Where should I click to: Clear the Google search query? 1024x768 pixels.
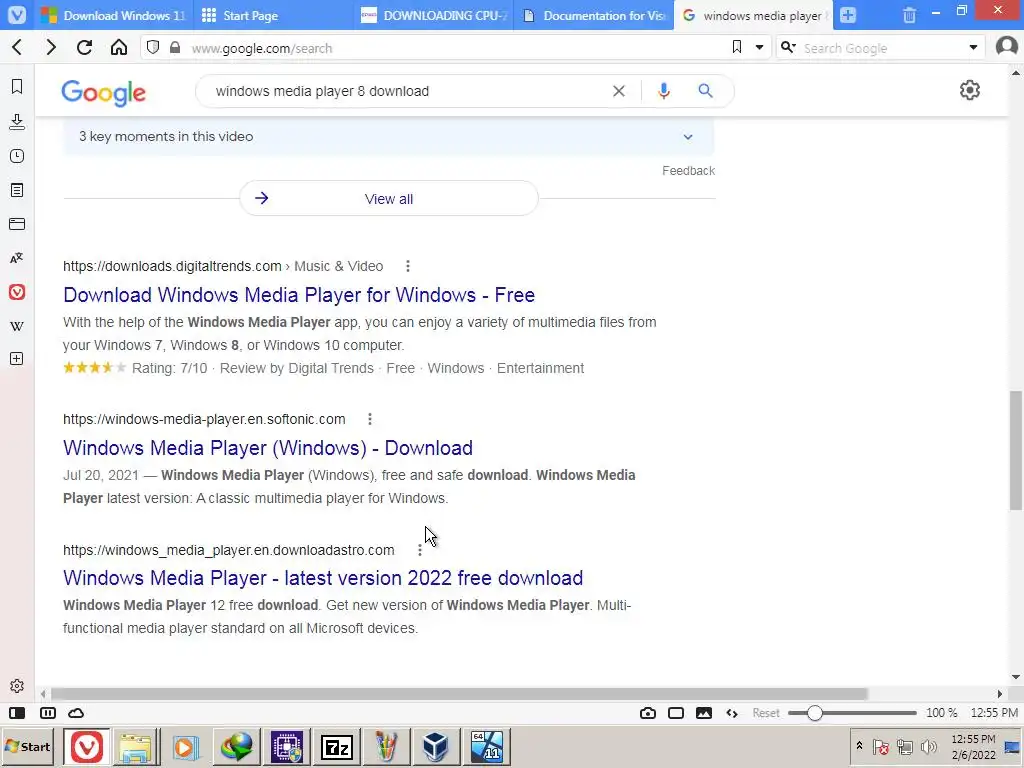tap(618, 91)
